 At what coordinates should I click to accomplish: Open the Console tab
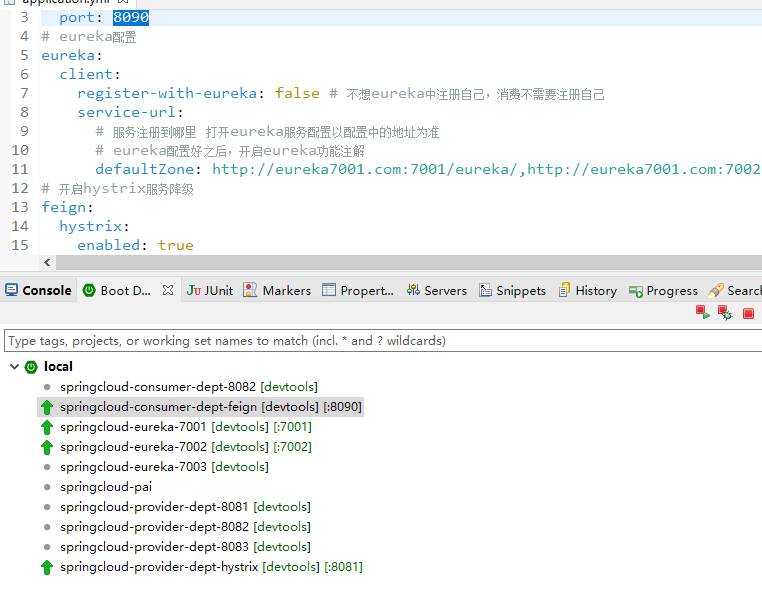[x=38, y=290]
